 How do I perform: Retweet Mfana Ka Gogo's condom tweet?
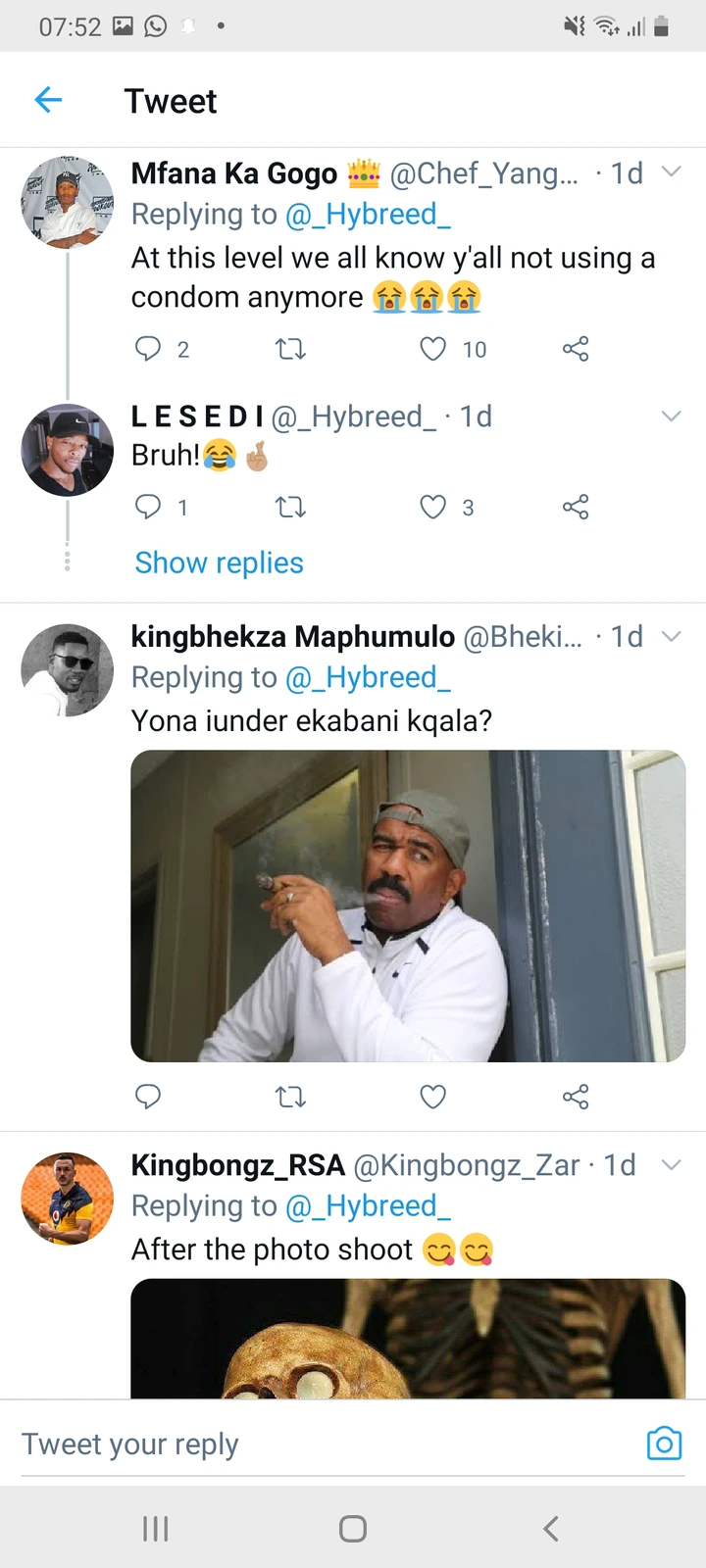(290, 349)
